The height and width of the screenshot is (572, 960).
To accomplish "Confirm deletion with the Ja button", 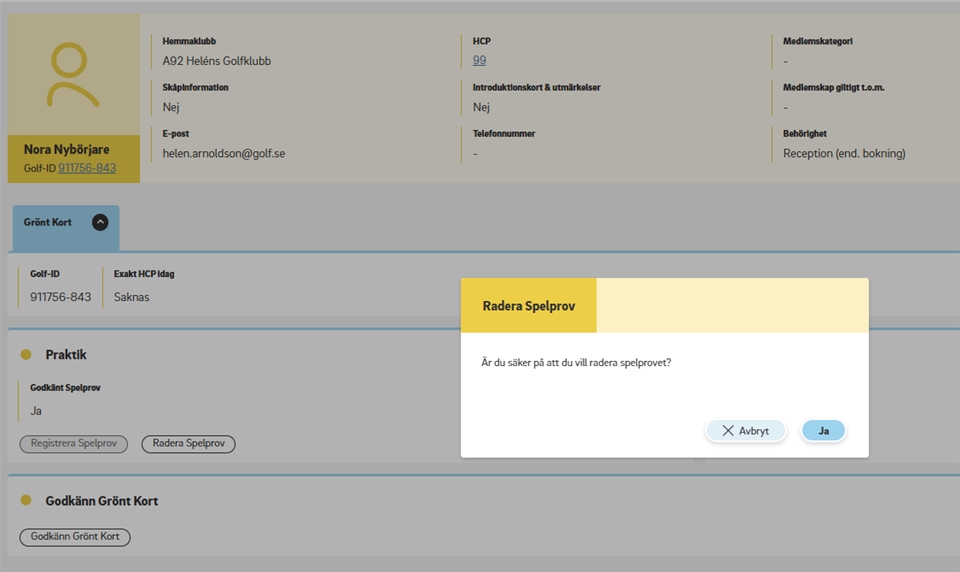I will 823,431.
